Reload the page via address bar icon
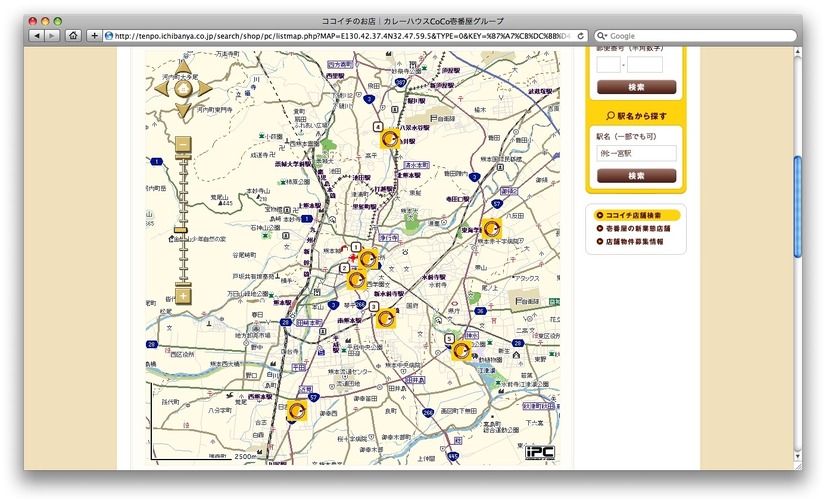The width and height of the screenshot is (826, 503). [581, 36]
